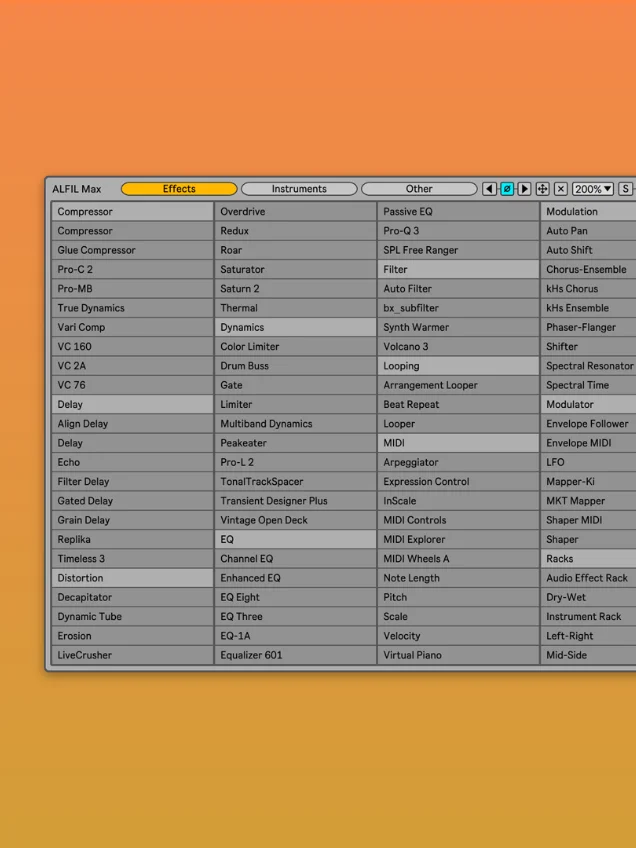Pick True Dynamics effect
The image size is (636, 848).
[x=132, y=308]
